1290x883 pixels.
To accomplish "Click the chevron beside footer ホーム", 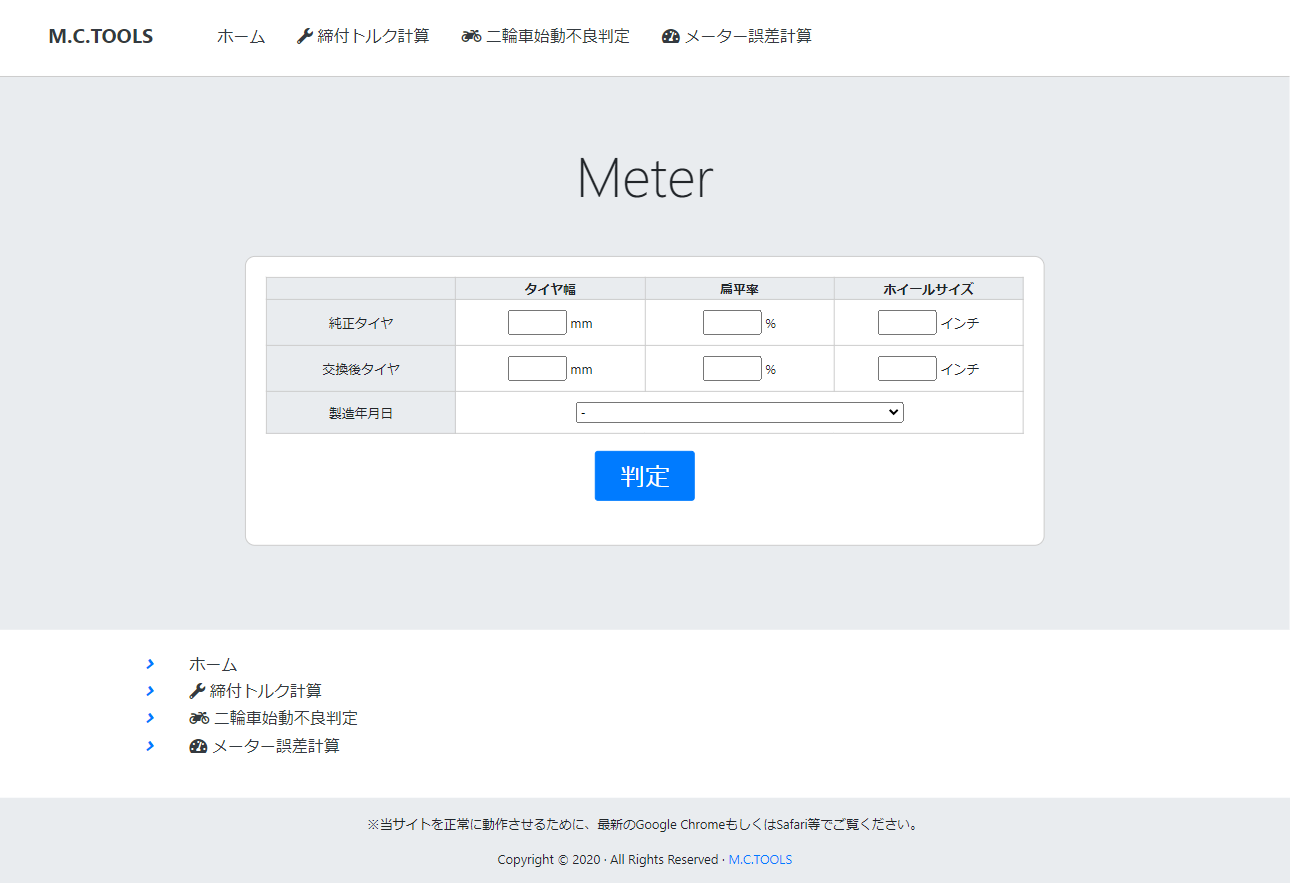I will point(150,664).
